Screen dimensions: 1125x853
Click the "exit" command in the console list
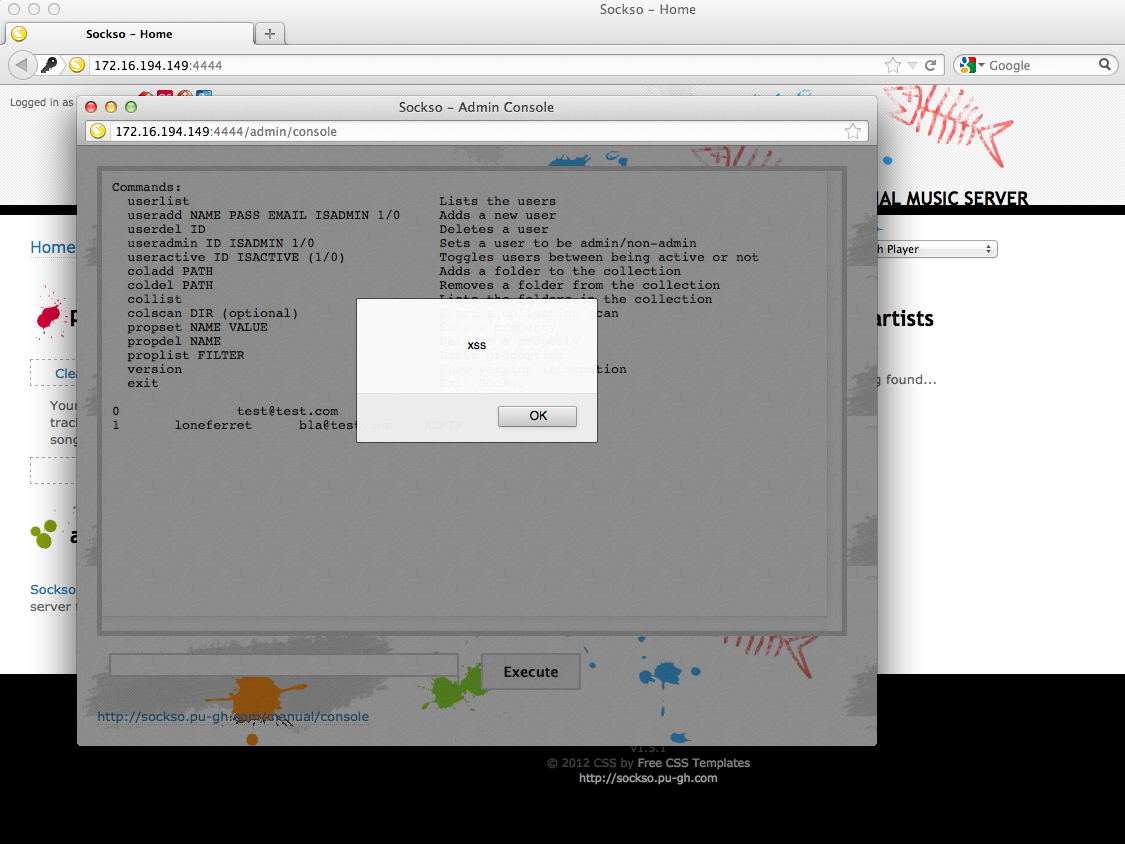click(143, 383)
